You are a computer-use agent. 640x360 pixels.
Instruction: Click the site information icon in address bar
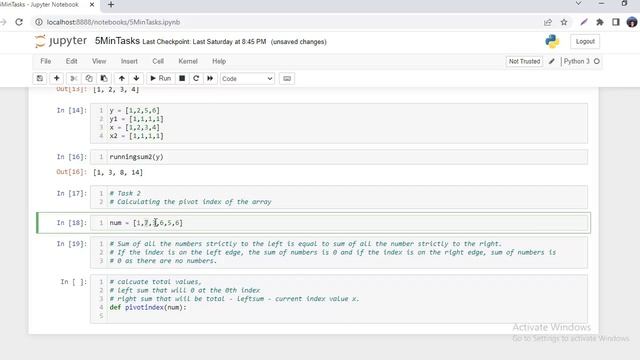39,22
